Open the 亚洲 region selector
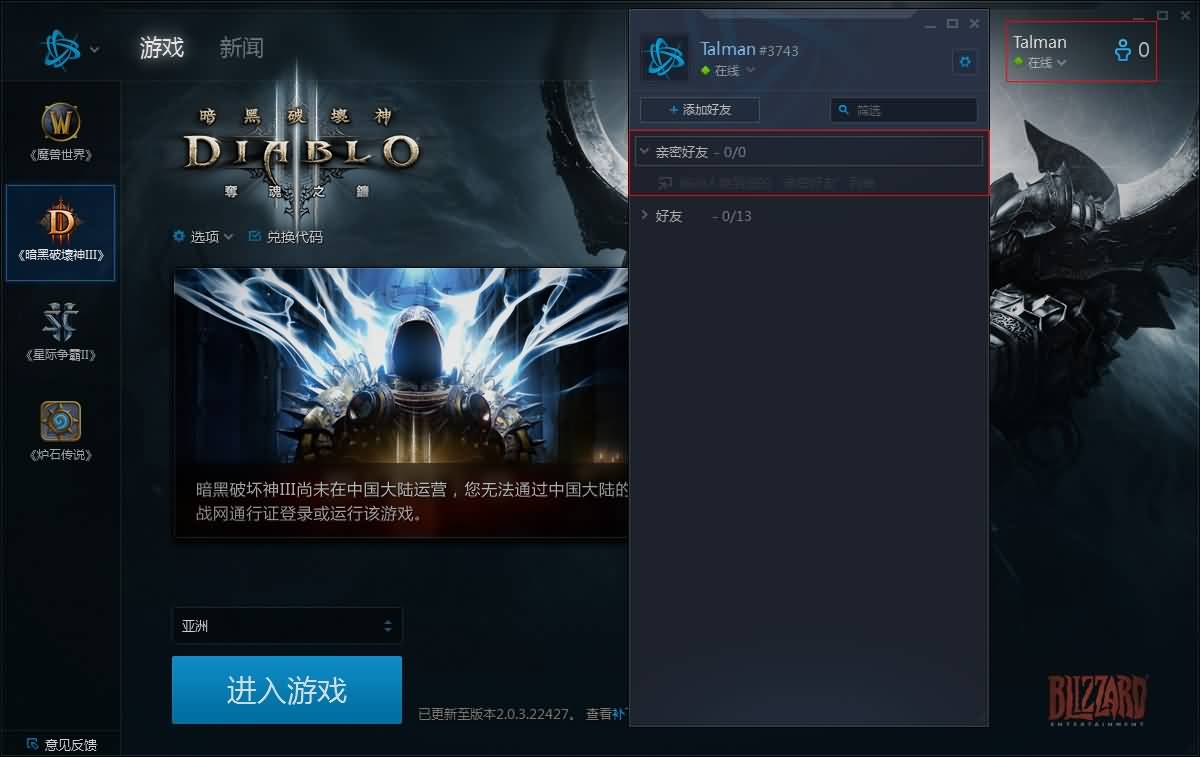The image size is (1200, 757). tap(287, 626)
